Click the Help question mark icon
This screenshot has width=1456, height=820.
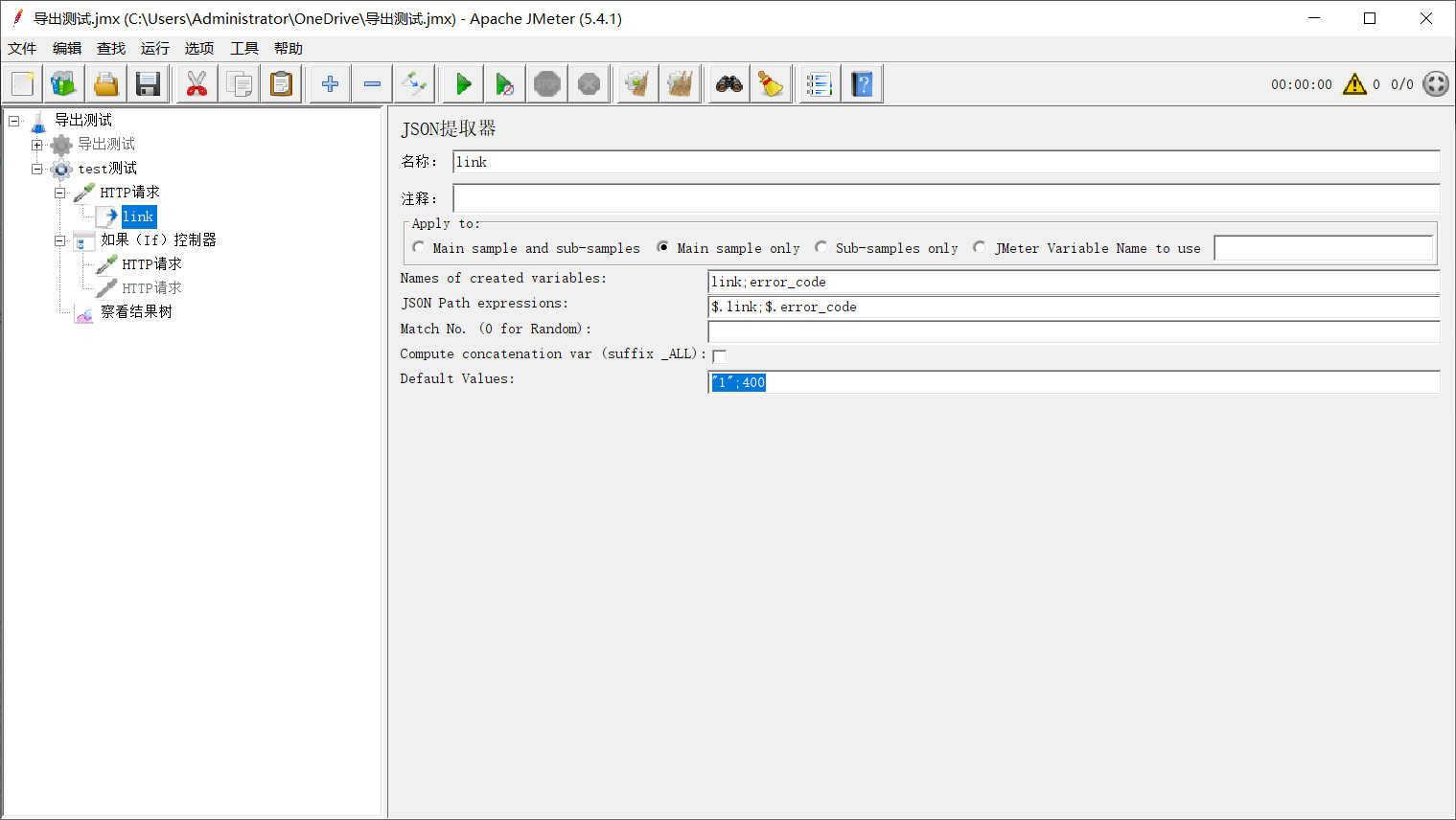(x=862, y=84)
